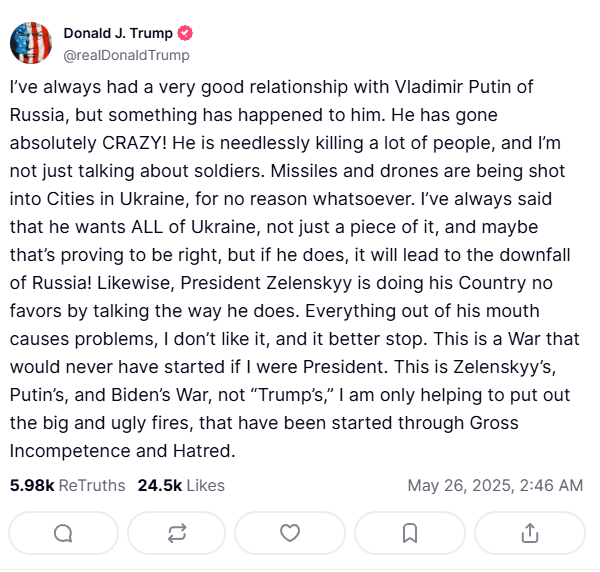
Task: Like the post with the heart icon
Action: tap(290, 533)
